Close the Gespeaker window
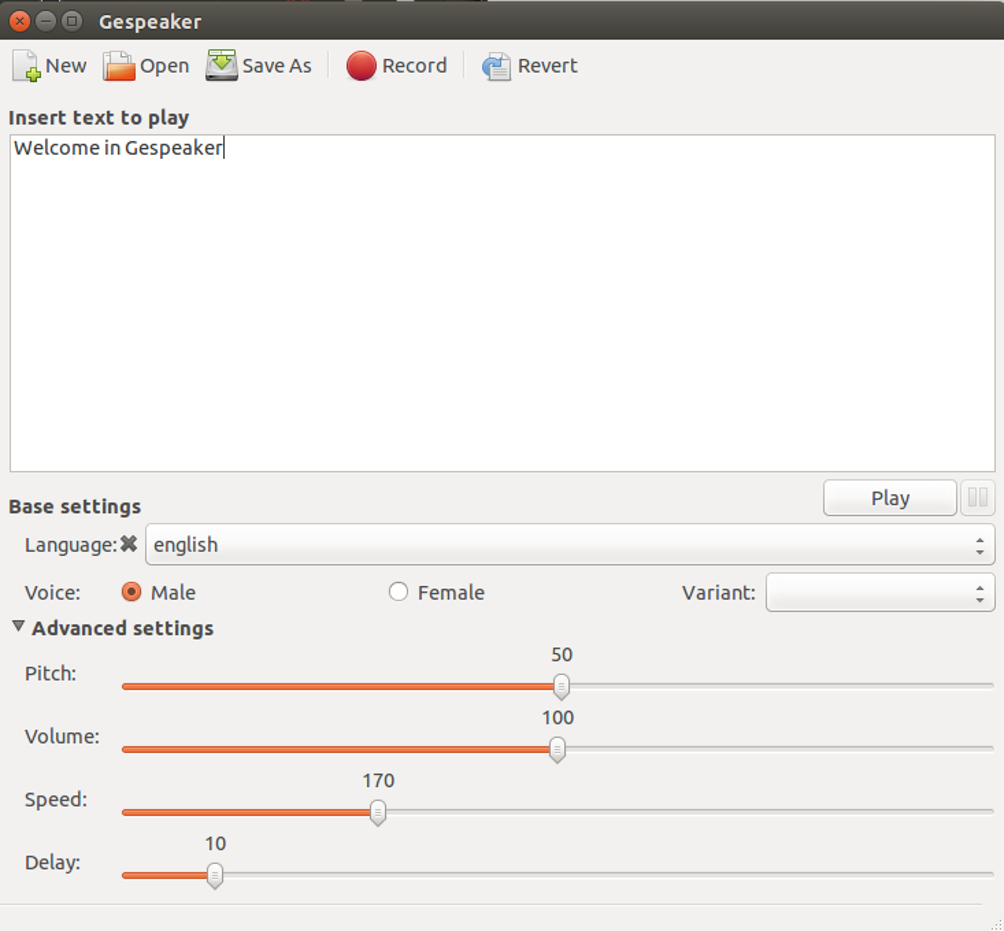Viewport: 1004px width, 931px height. [20, 21]
